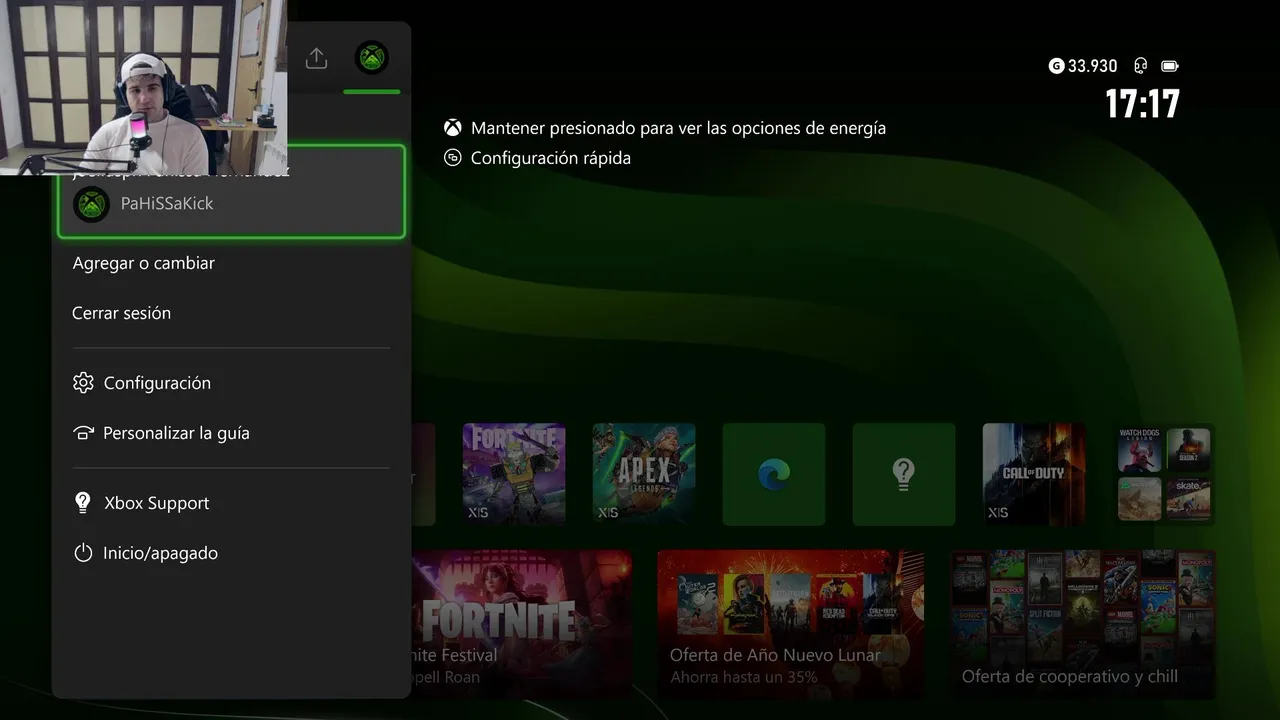Open the Microsoft Edge tile
The width and height of the screenshot is (1280, 720).
coord(774,474)
